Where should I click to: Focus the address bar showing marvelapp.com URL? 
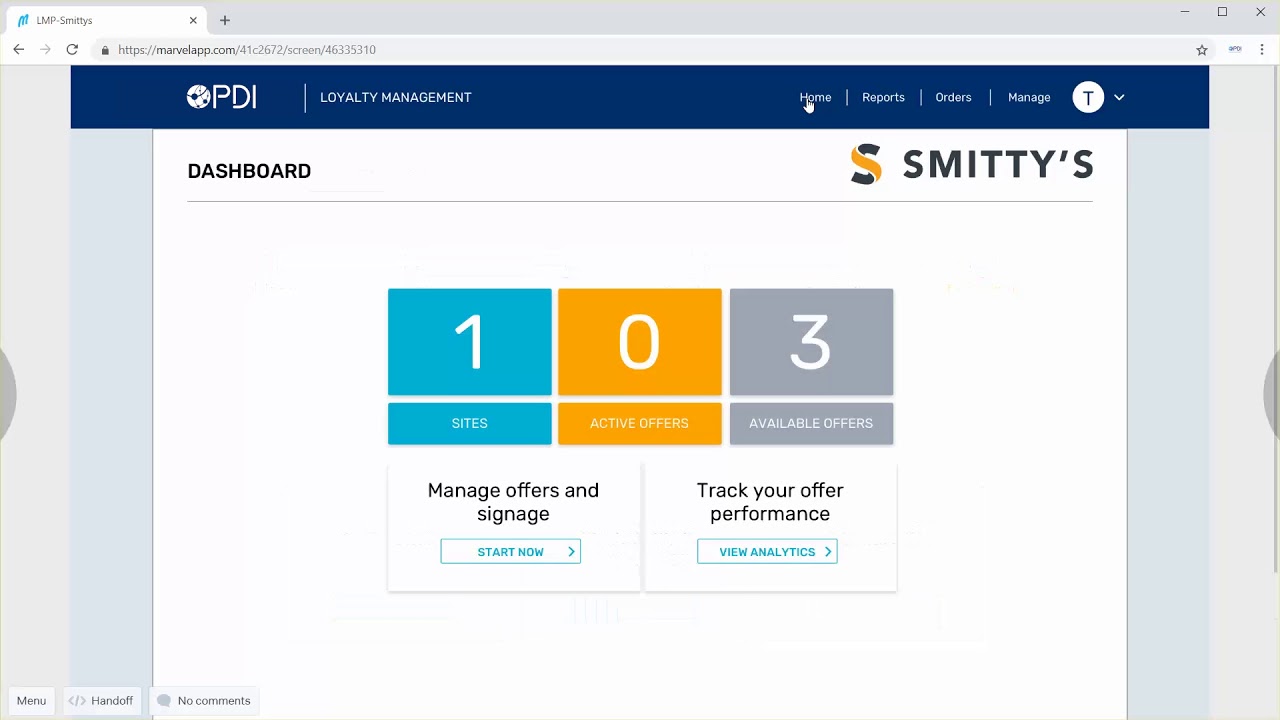[640, 49]
